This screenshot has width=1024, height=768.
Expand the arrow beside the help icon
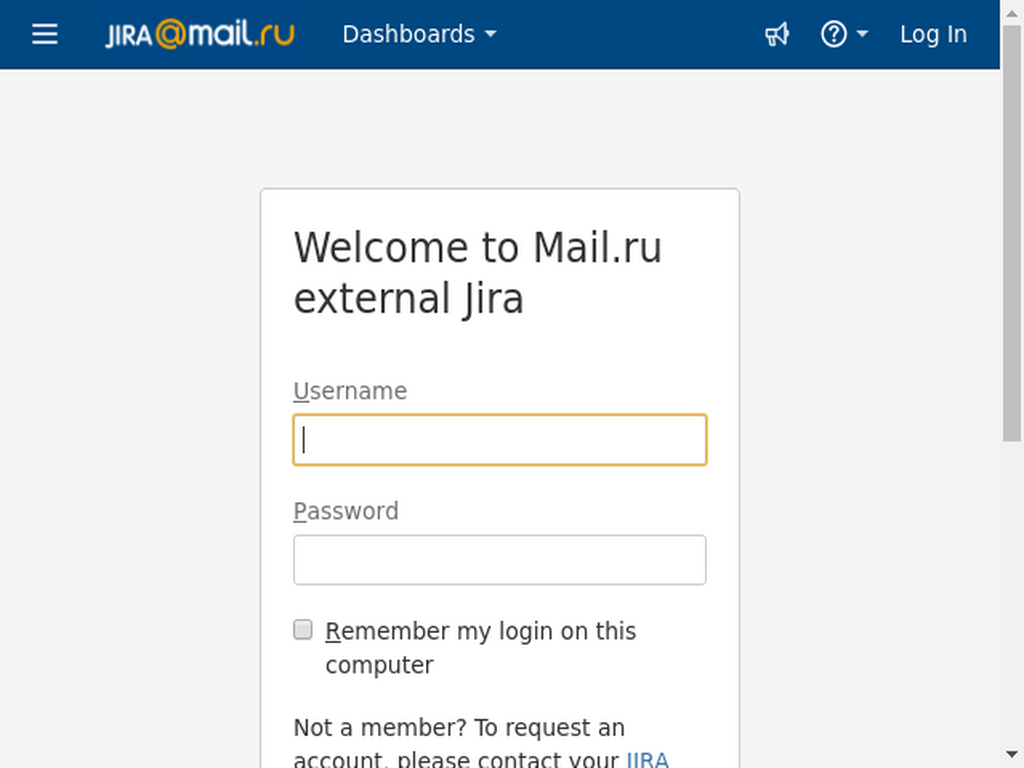point(862,34)
